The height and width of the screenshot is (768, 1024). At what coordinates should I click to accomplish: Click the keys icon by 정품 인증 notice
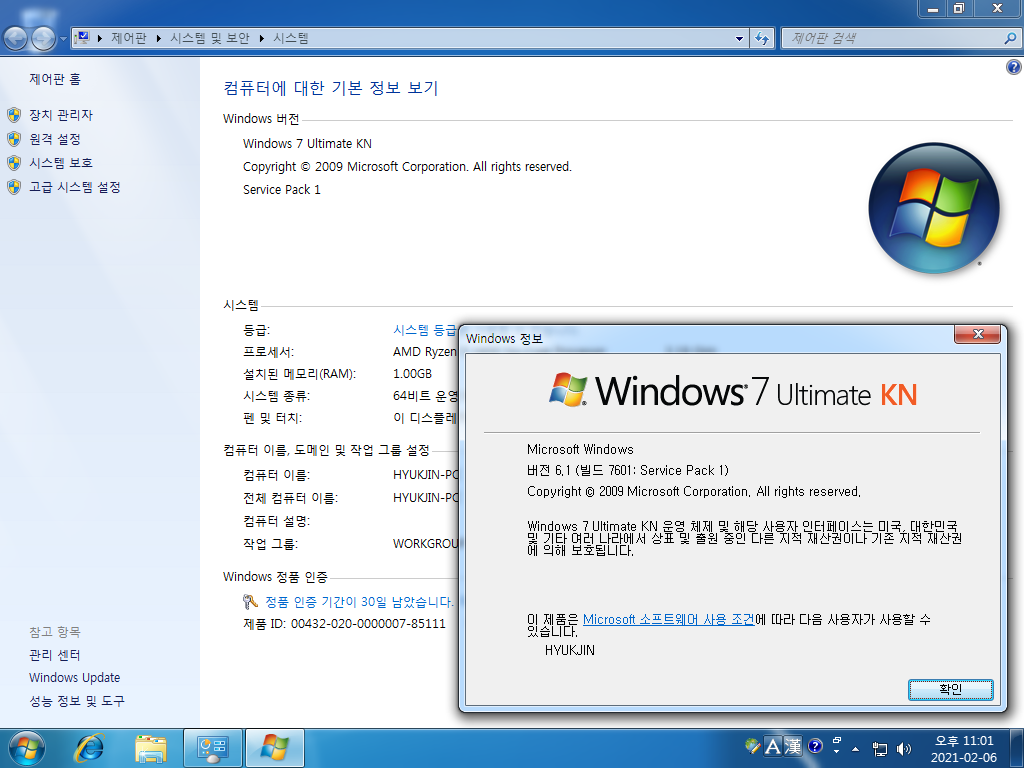click(250, 601)
